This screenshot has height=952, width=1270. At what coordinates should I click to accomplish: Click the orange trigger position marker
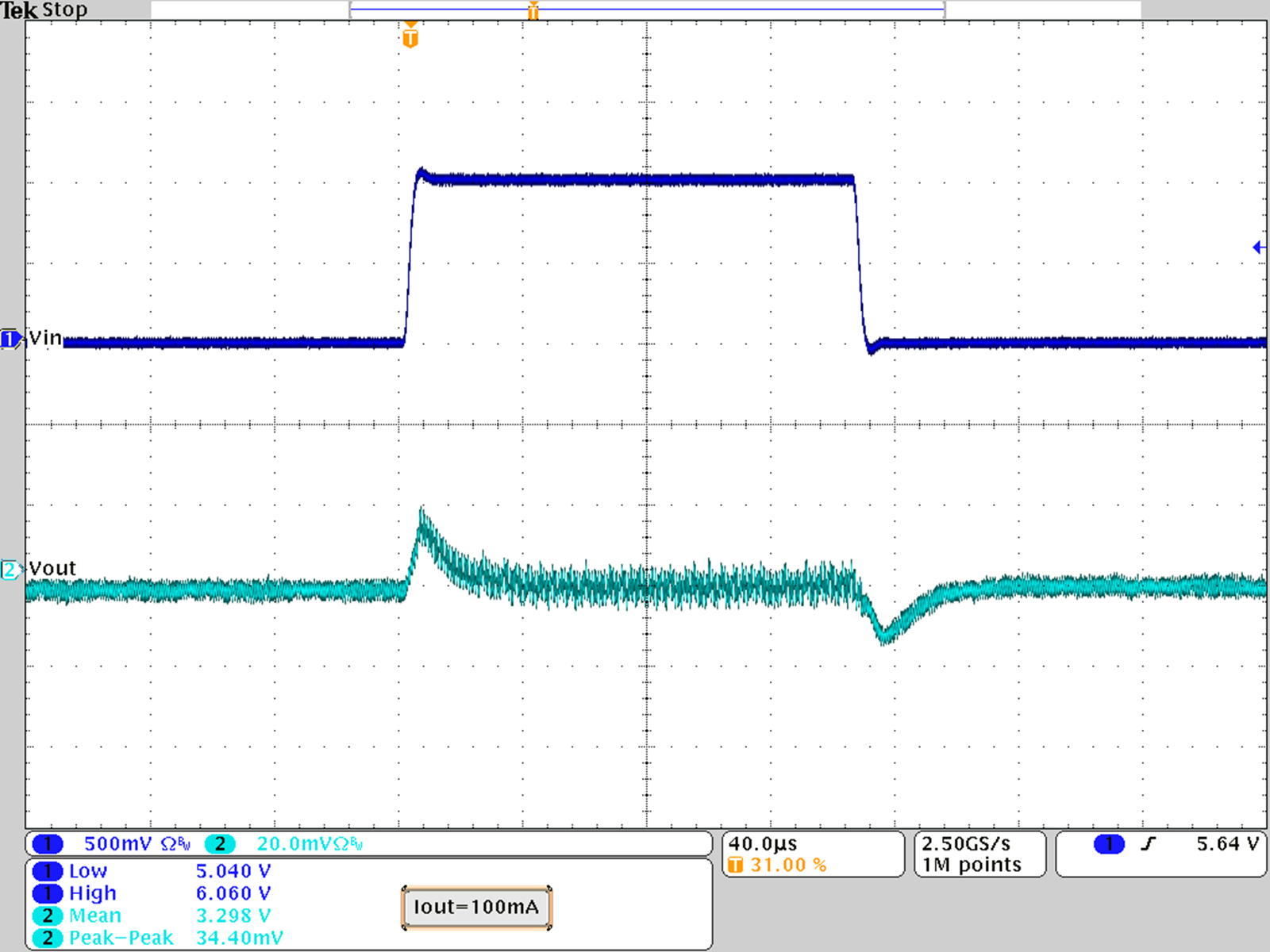pos(410,36)
